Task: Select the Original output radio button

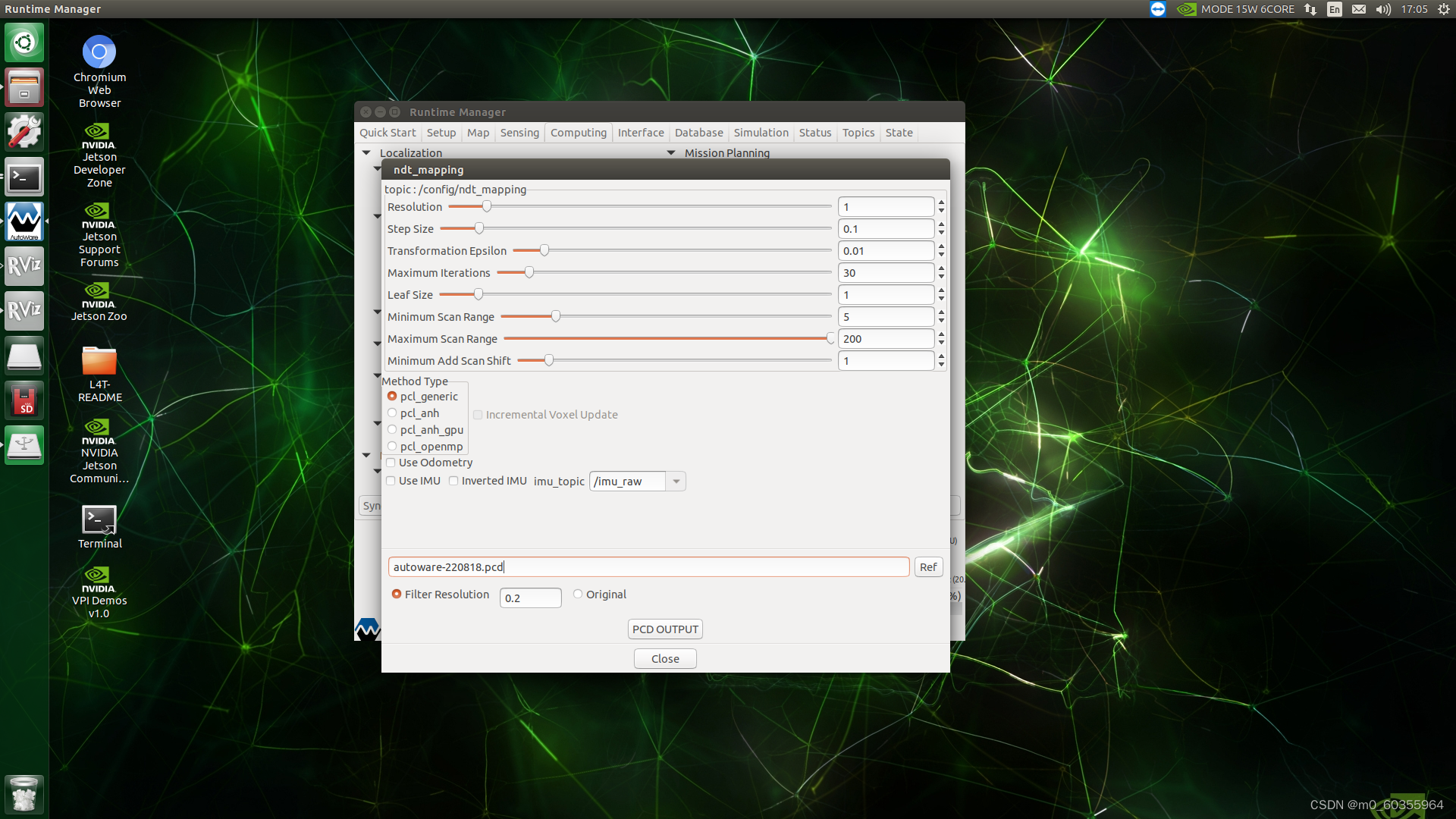Action: click(578, 595)
